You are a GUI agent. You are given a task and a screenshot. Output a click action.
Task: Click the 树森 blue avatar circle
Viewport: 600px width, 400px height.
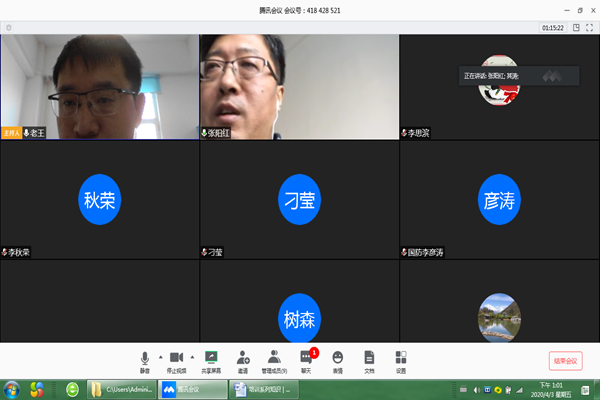(x=299, y=318)
